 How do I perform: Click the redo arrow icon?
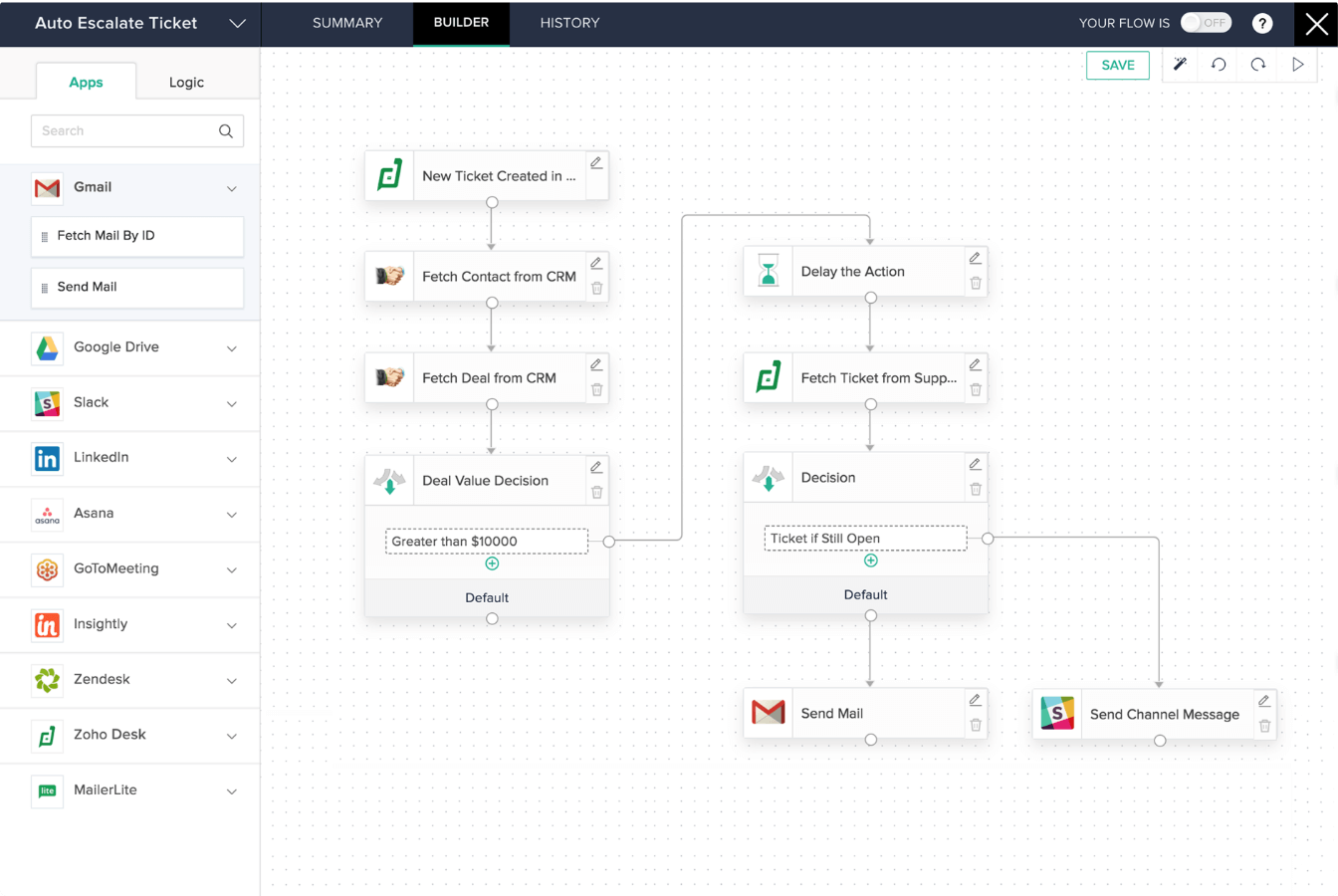click(1258, 64)
